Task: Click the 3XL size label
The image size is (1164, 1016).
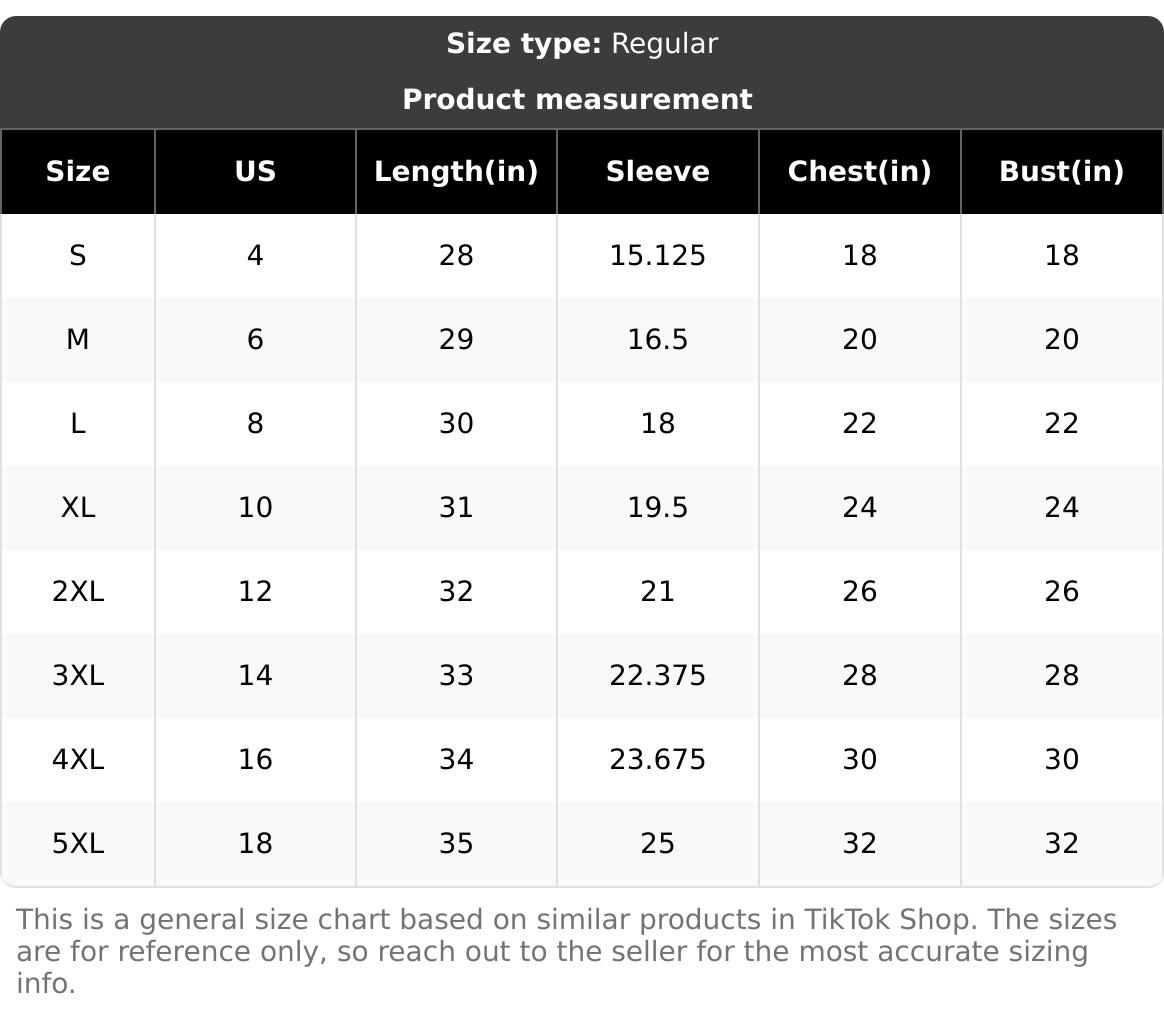Action: coord(77,675)
